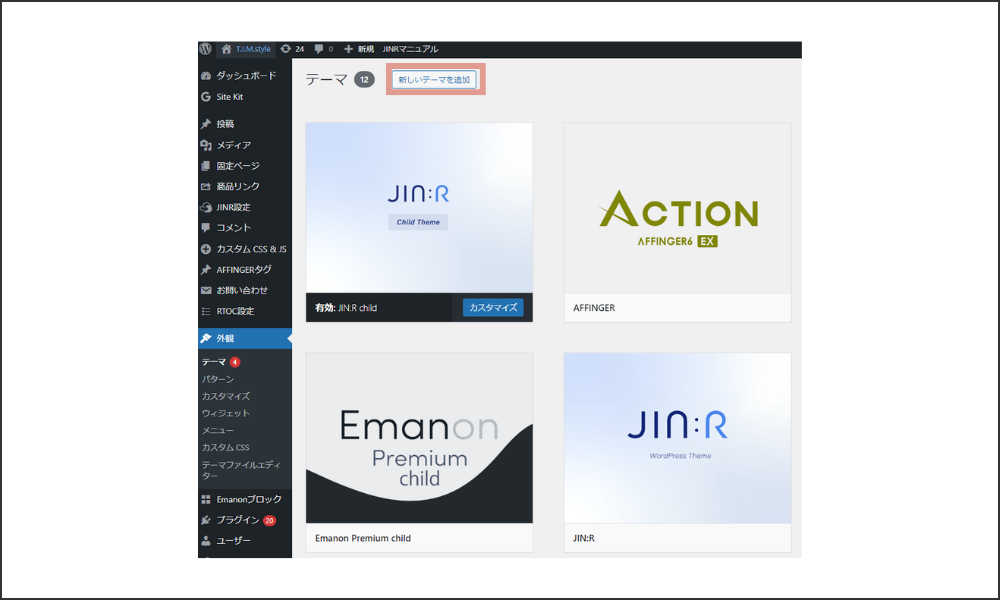1000x600 pixels.
Task: Open カスタマイズ under 外観 submenu
Action: pyautogui.click(x=226, y=397)
